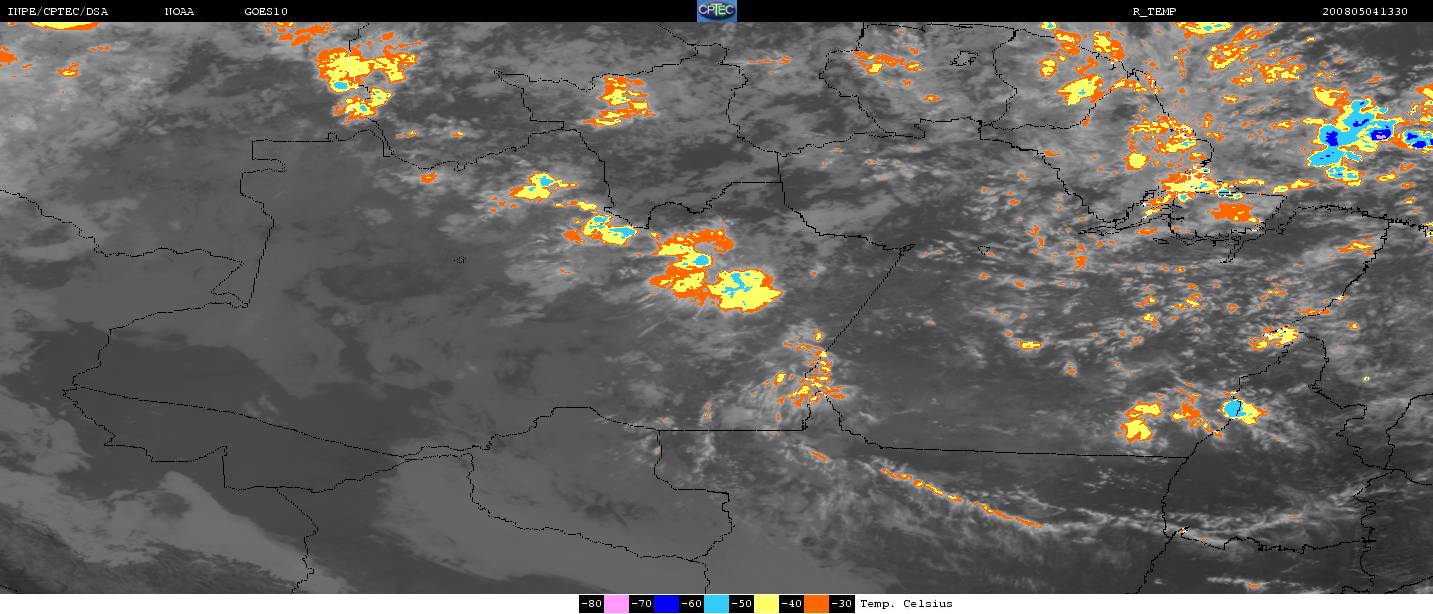Click the NOAA header label
1433x614 pixels.
click(180, 12)
